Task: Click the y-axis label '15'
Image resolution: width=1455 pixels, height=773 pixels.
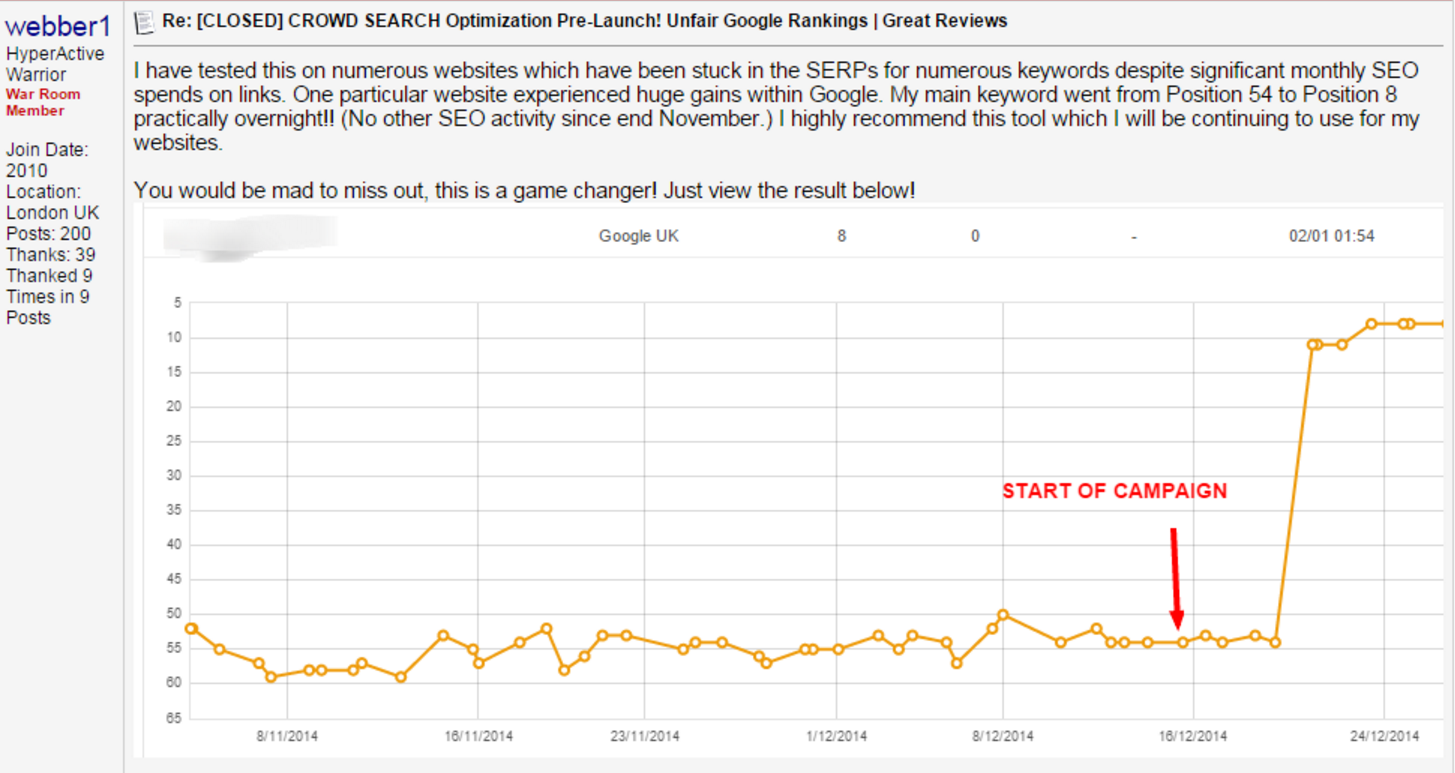Action: pos(174,372)
